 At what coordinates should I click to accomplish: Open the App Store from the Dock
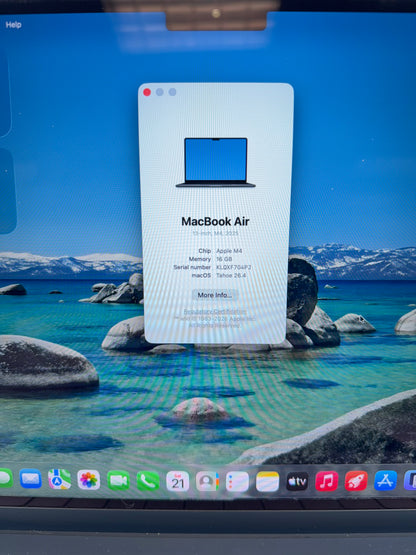(x=386, y=480)
